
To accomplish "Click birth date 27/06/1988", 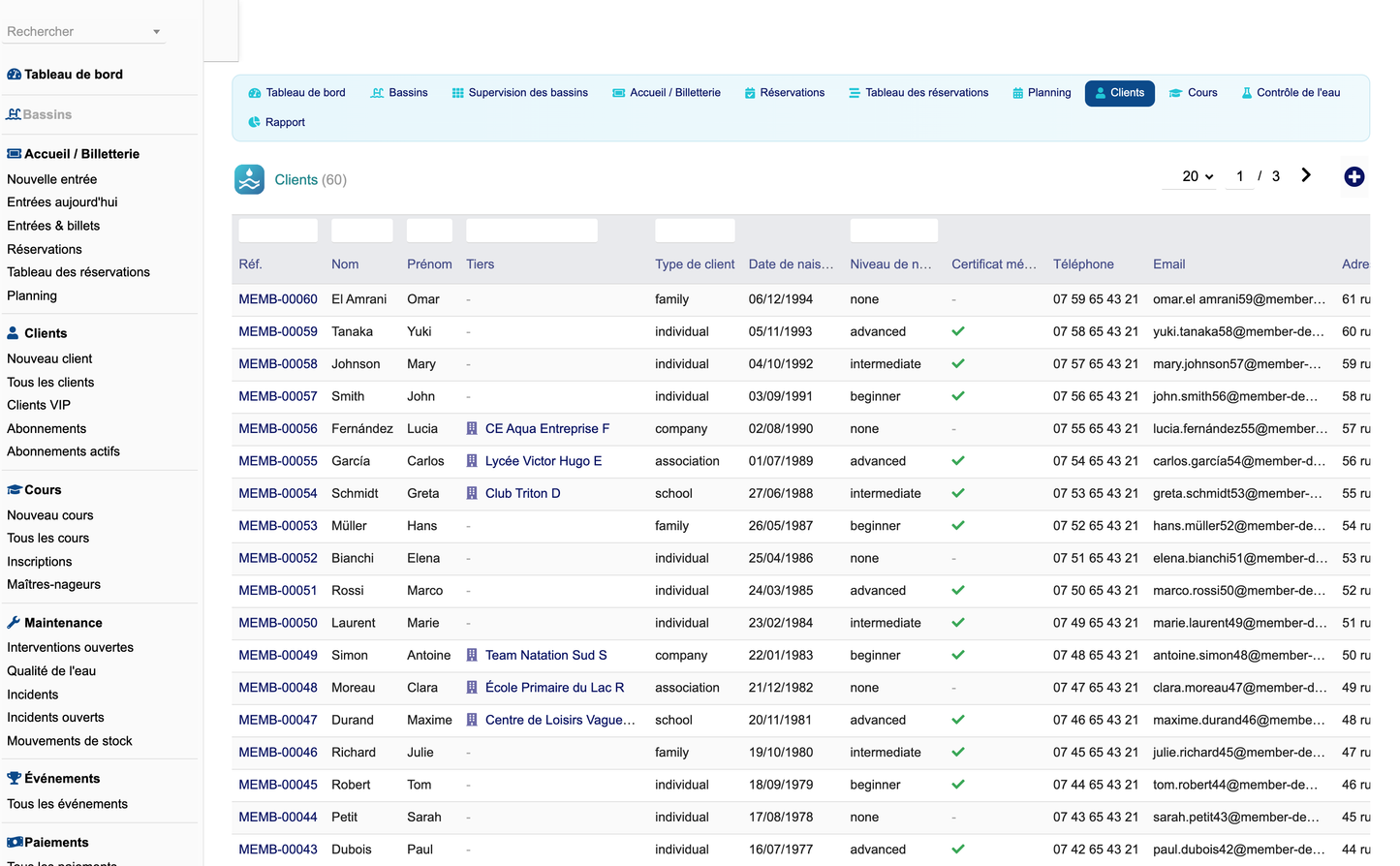I will (781, 493).
